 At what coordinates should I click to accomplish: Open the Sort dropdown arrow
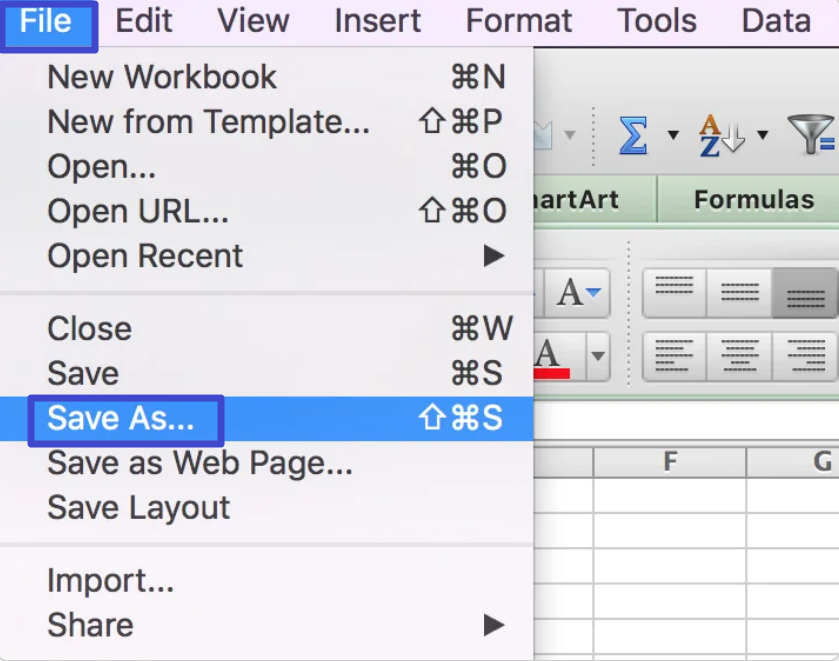762,135
